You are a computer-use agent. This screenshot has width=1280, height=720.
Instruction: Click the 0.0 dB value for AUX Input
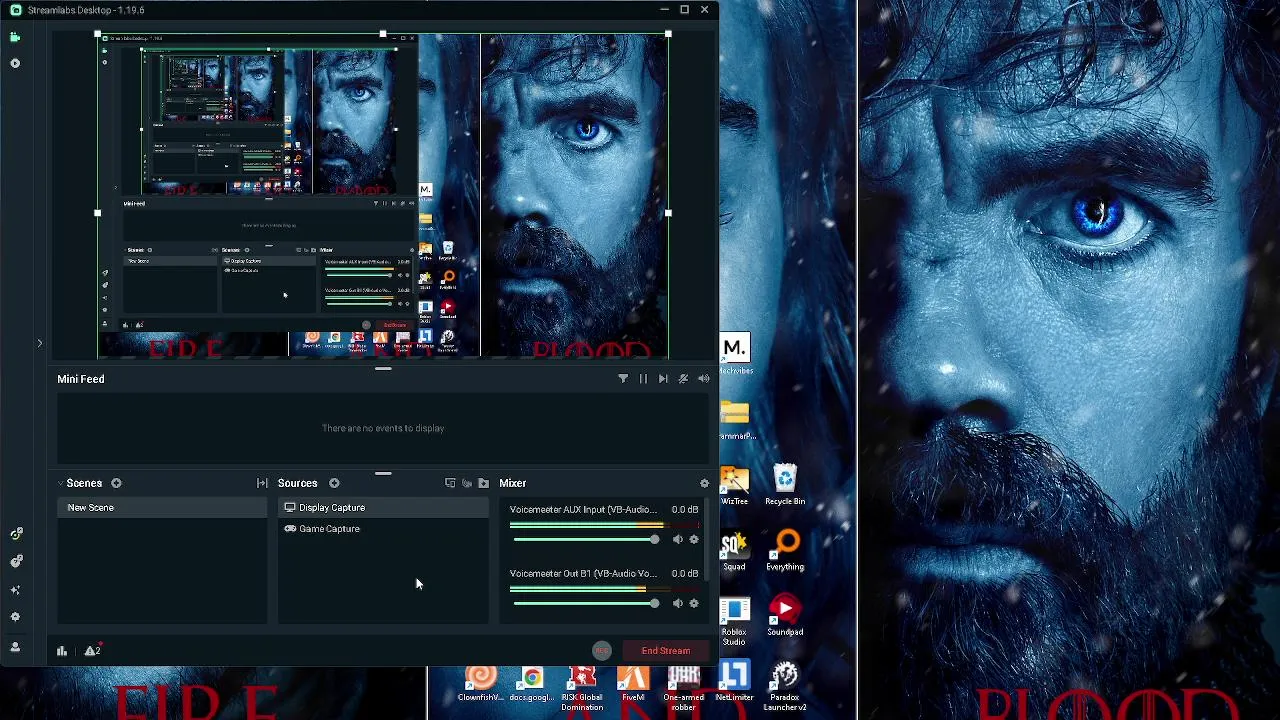point(685,510)
